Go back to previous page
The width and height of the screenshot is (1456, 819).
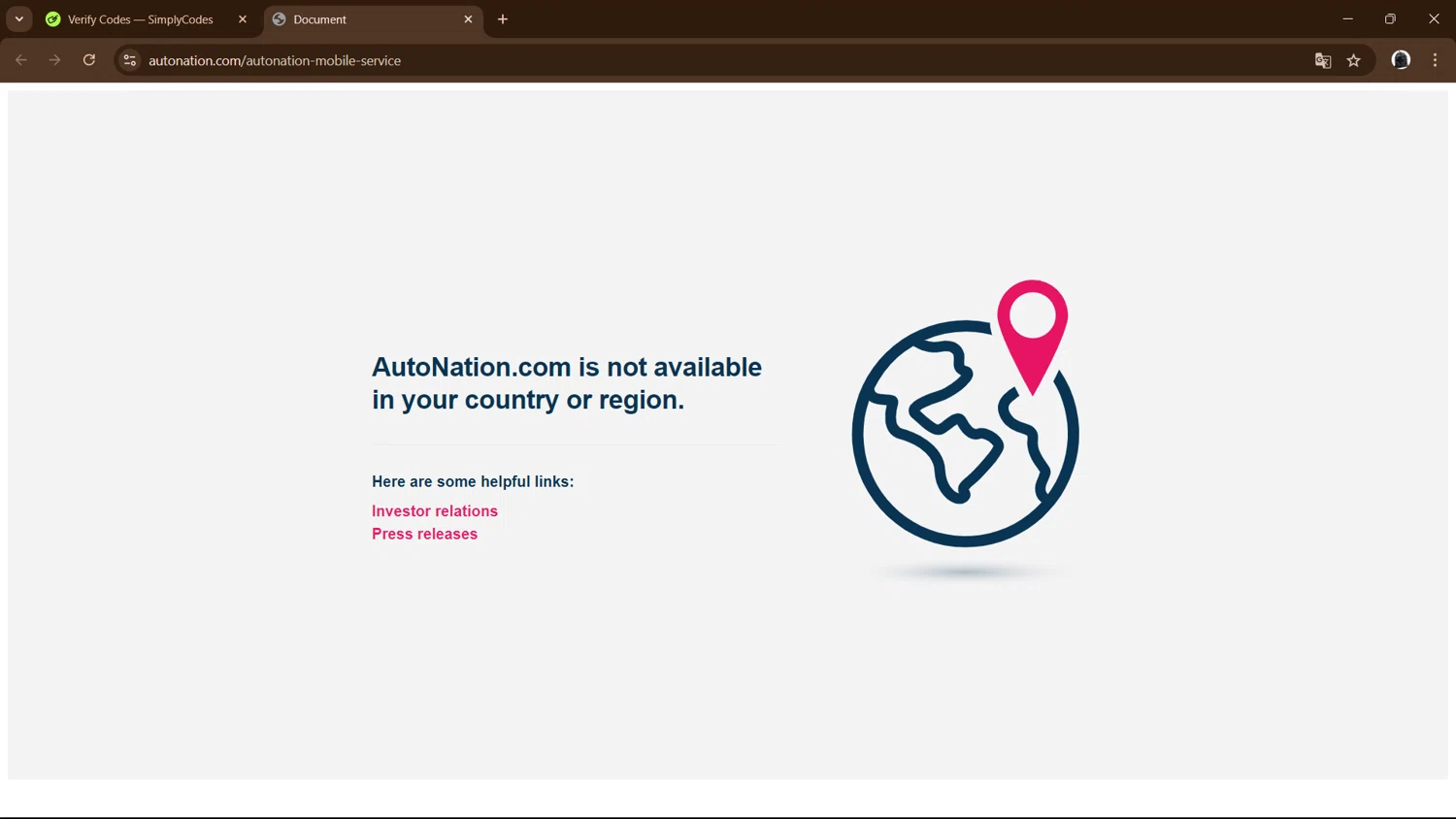pyautogui.click(x=21, y=60)
